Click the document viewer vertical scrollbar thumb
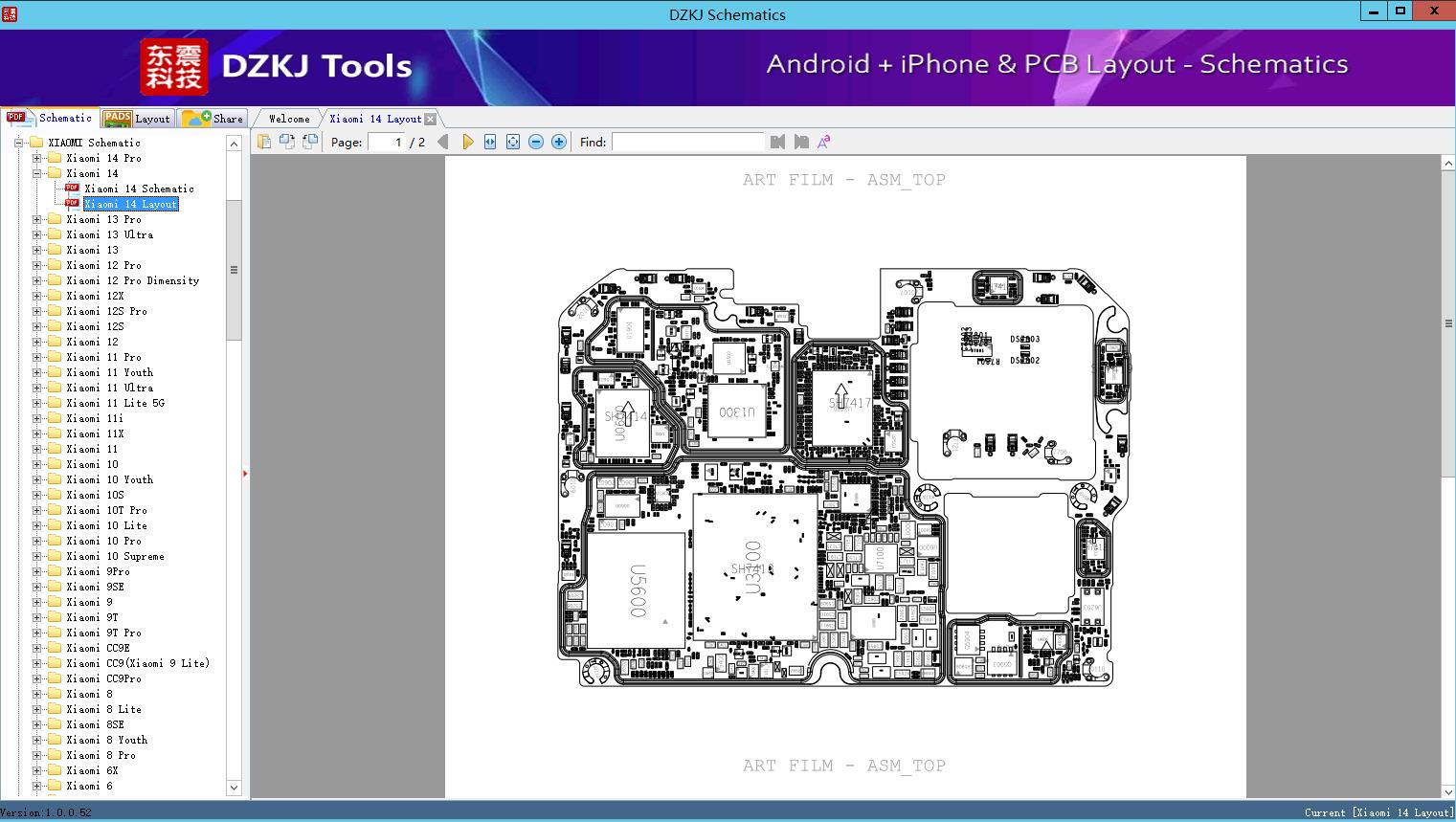The height and width of the screenshot is (822, 1456). click(x=1448, y=322)
